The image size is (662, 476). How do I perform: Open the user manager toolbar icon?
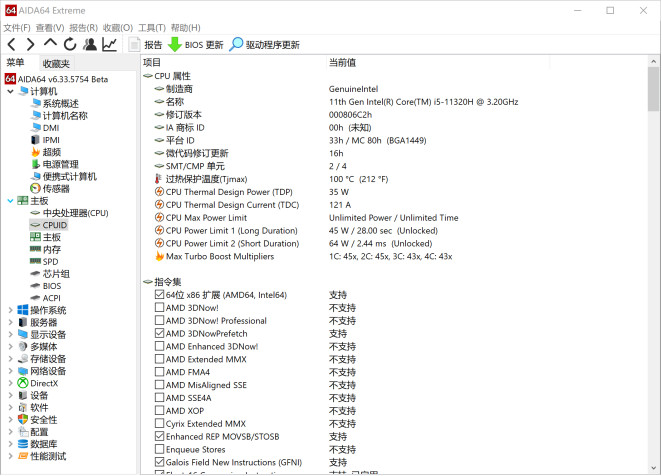click(x=90, y=45)
